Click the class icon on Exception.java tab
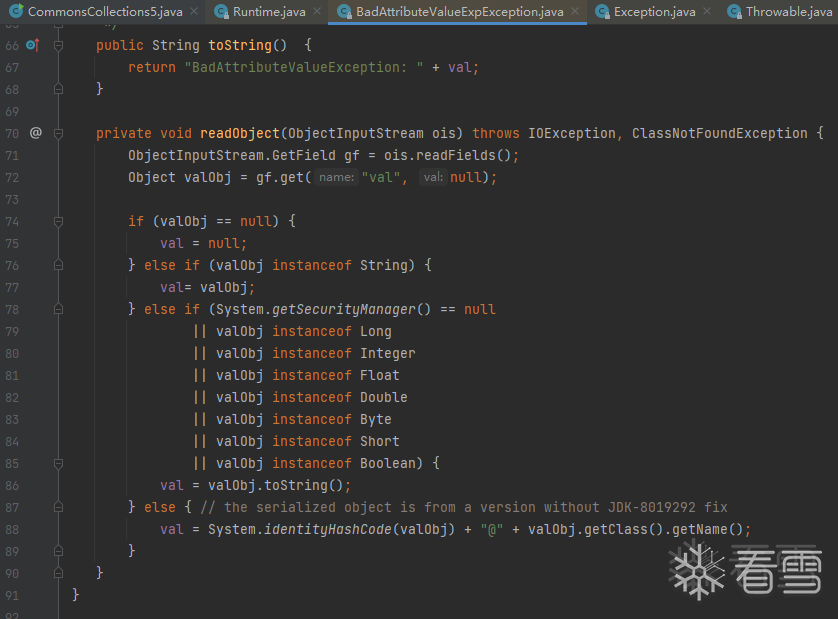Screen dimensions: 838x619 [602, 11]
